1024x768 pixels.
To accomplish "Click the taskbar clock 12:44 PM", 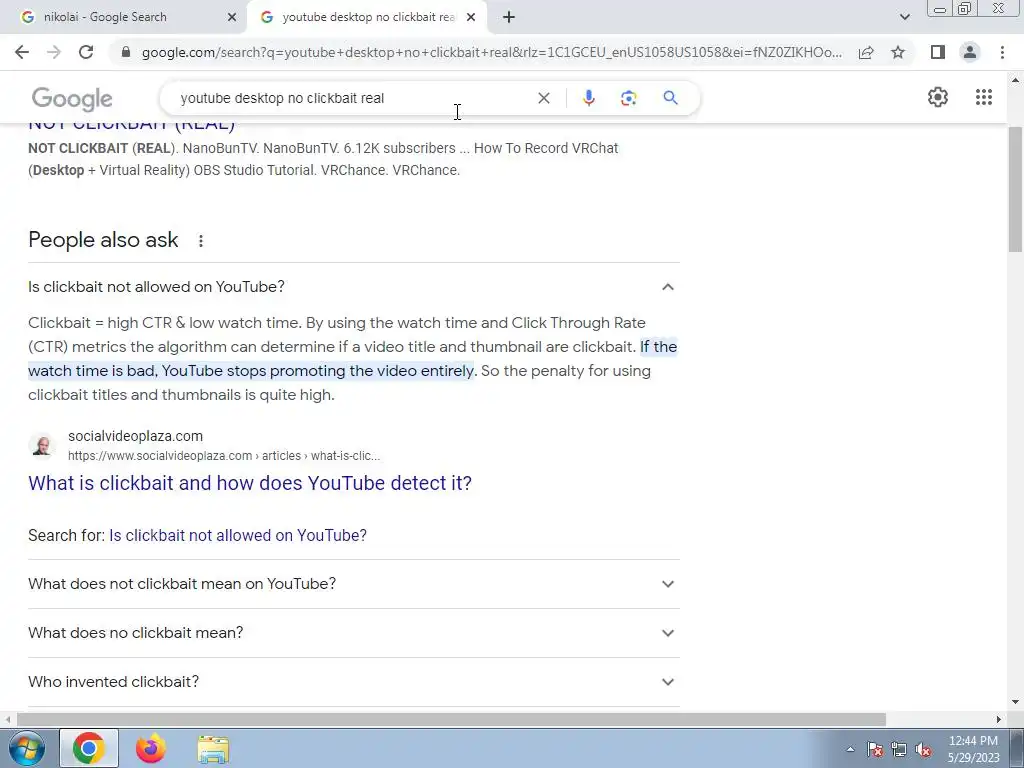I will pyautogui.click(x=973, y=749).
